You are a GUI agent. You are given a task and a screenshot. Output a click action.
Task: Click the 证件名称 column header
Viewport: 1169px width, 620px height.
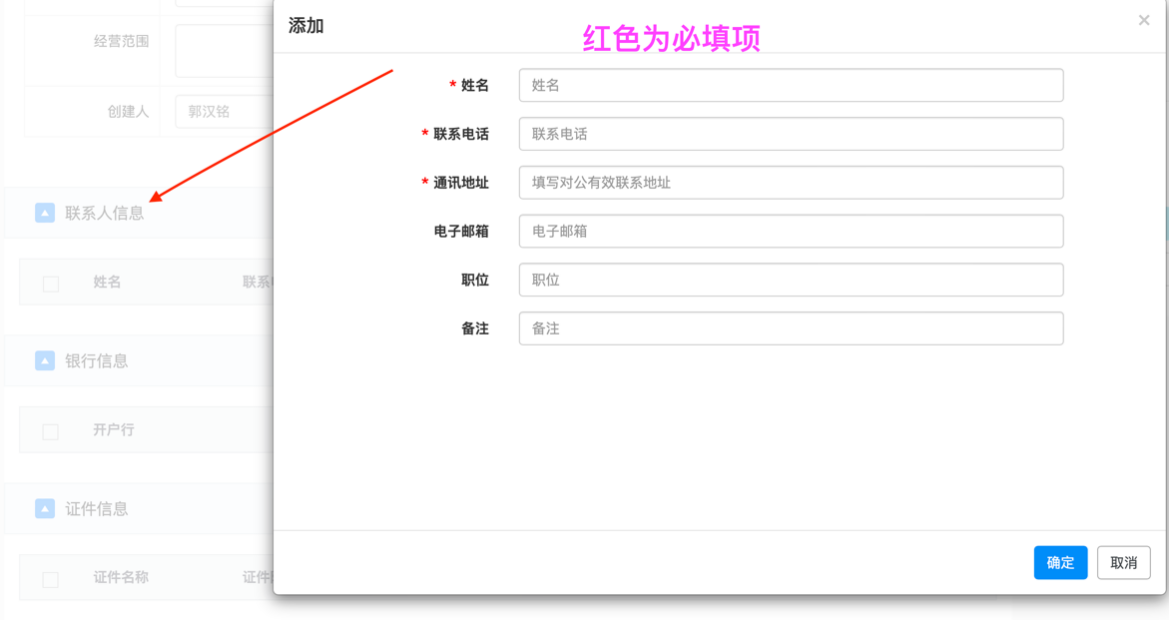click(121, 577)
